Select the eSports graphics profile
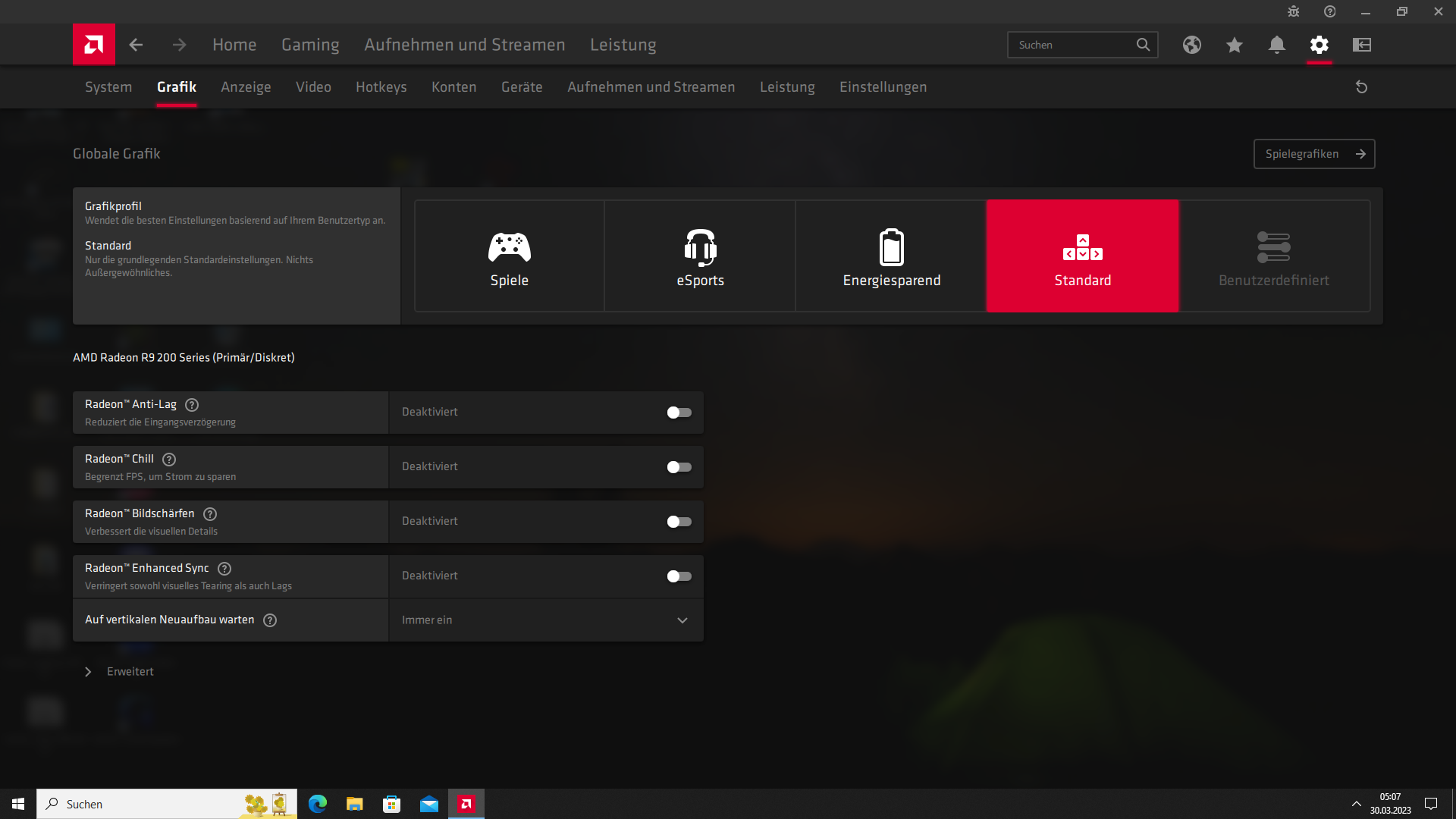1456x819 pixels. tap(701, 256)
